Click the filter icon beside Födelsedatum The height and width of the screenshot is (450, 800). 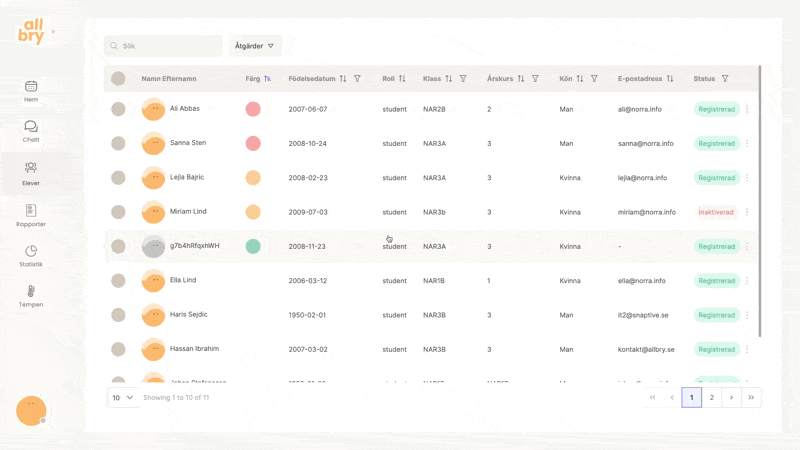[357, 79]
